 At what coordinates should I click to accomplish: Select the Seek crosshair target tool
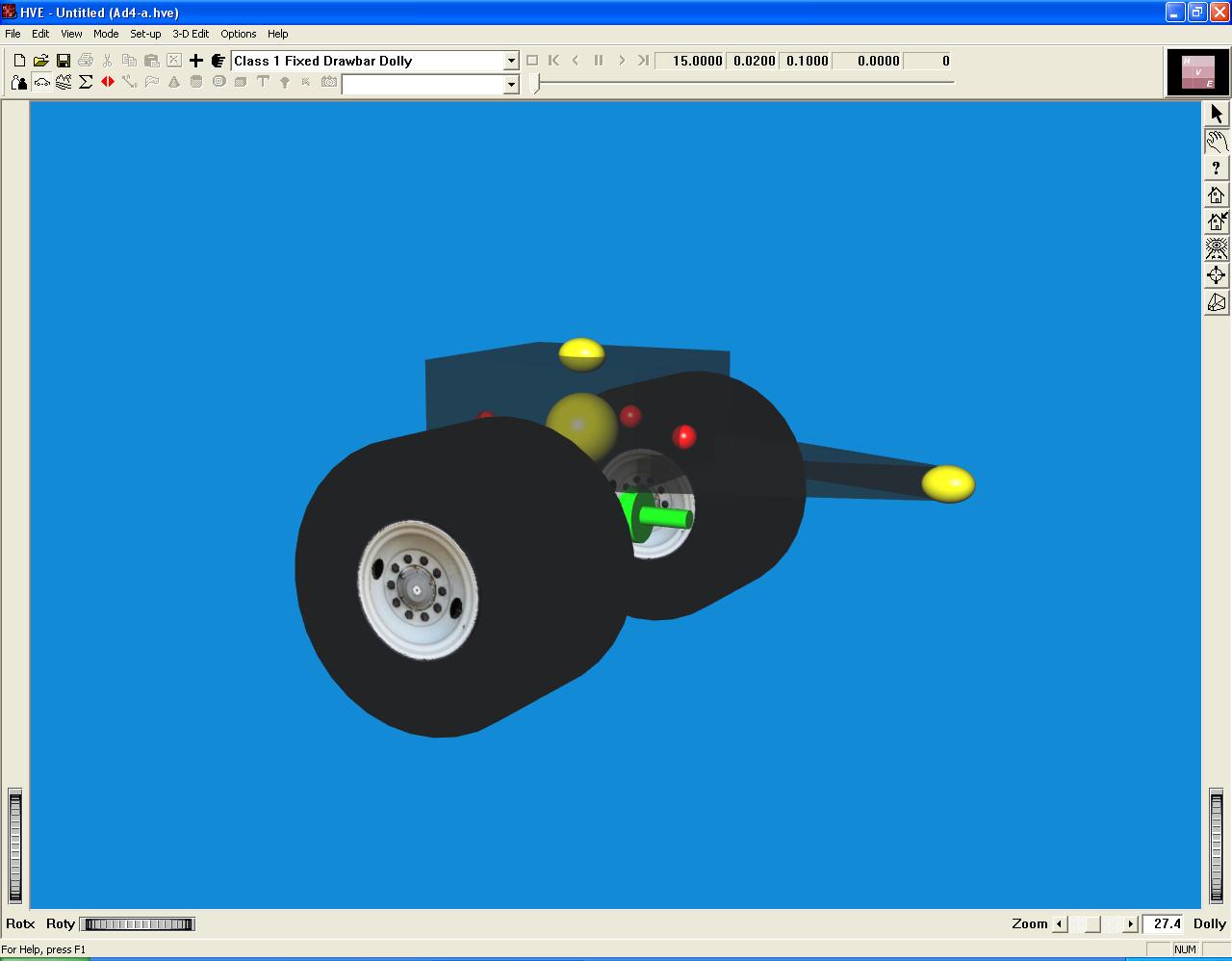point(1217,275)
